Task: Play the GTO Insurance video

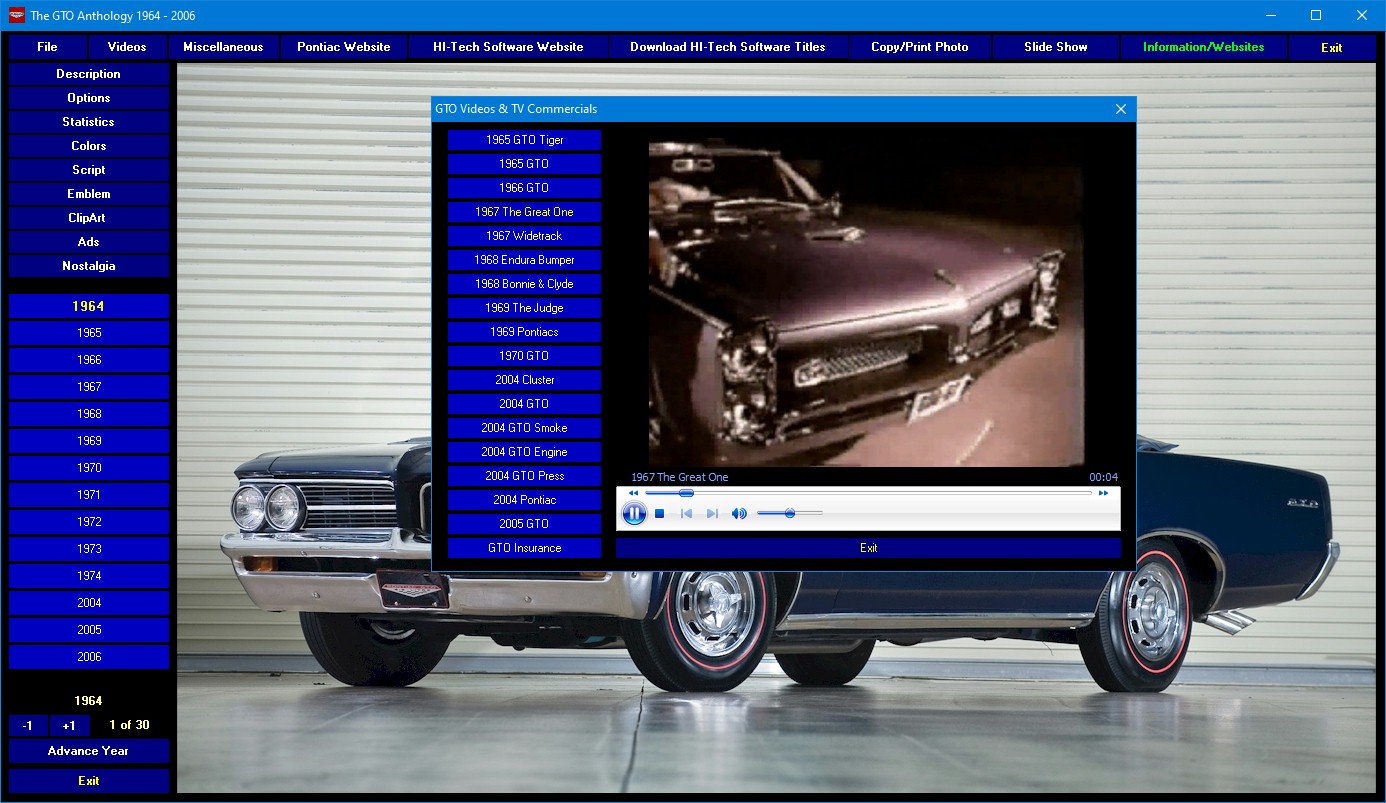Action: [525, 548]
